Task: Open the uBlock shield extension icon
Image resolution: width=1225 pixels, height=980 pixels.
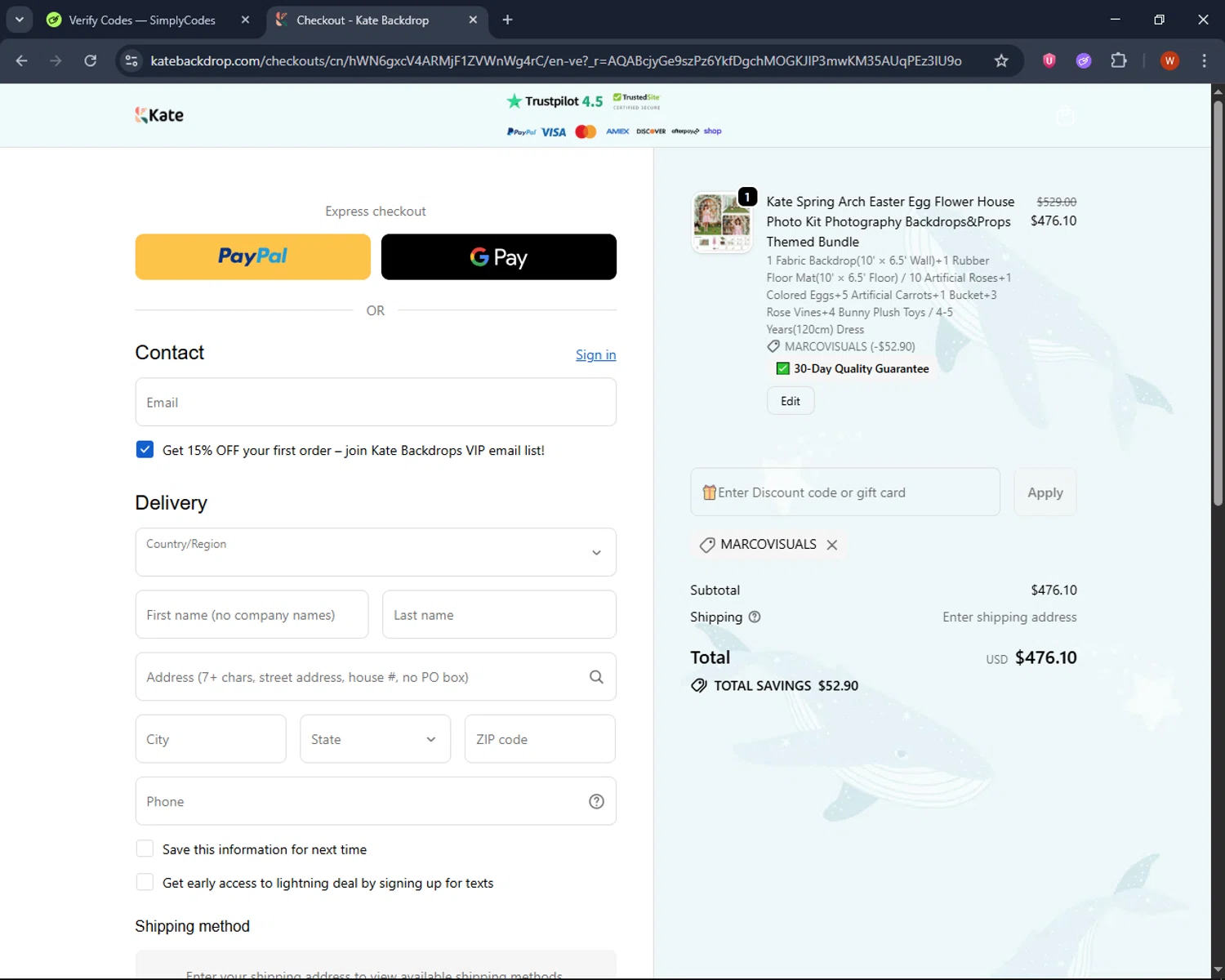Action: click(1049, 60)
